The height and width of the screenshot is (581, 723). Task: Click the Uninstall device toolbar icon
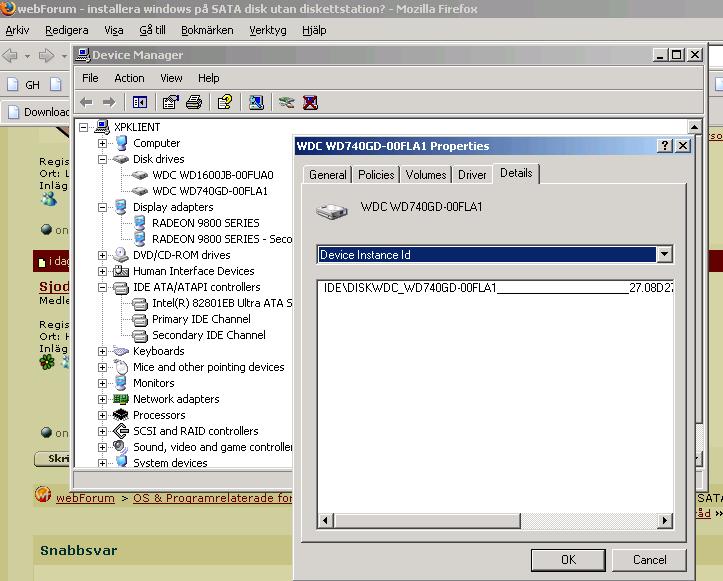pyautogui.click(x=310, y=102)
